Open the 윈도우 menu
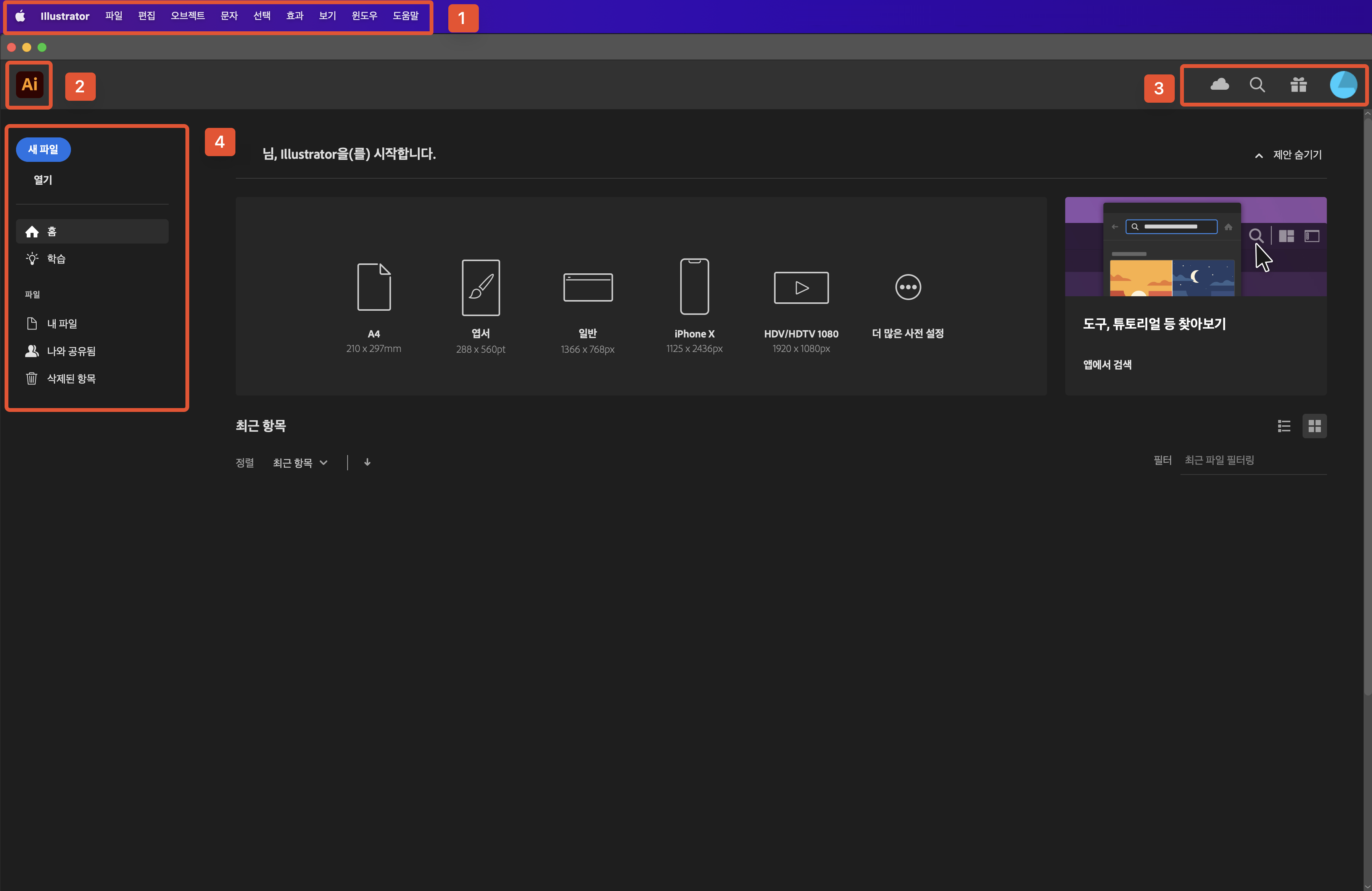This screenshot has width=1372, height=891. click(364, 16)
